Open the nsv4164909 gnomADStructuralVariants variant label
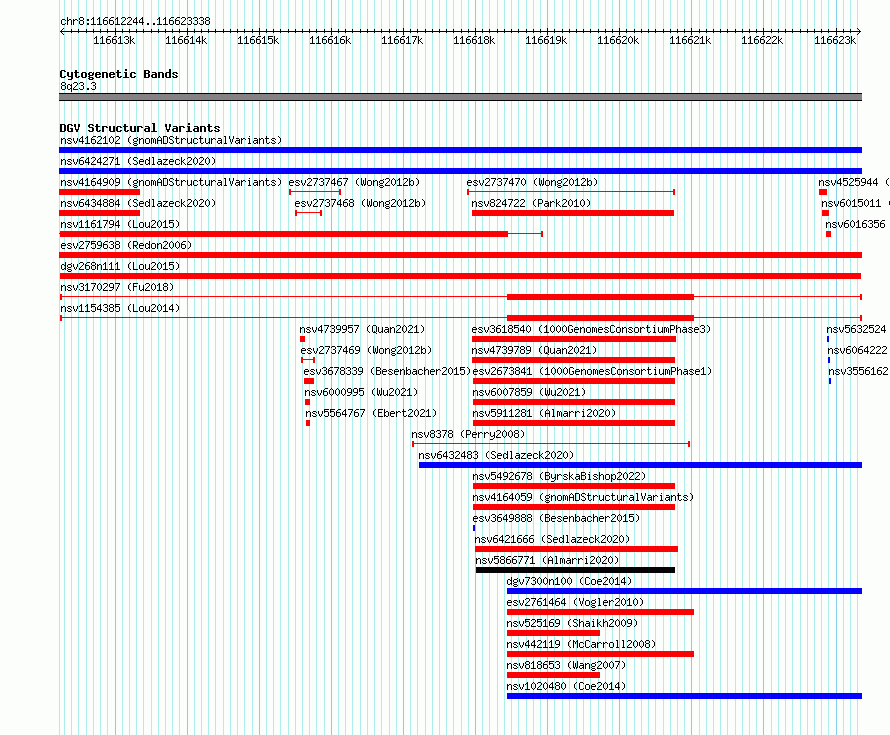This screenshot has width=890, height=735. pyautogui.click(x=171, y=182)
